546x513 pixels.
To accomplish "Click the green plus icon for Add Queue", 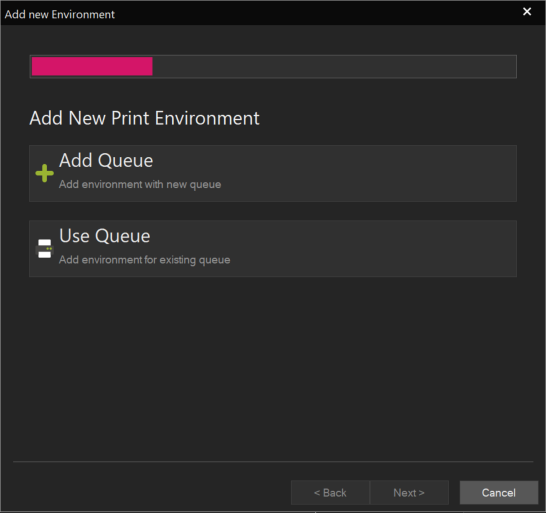I will tap(45, 173).
